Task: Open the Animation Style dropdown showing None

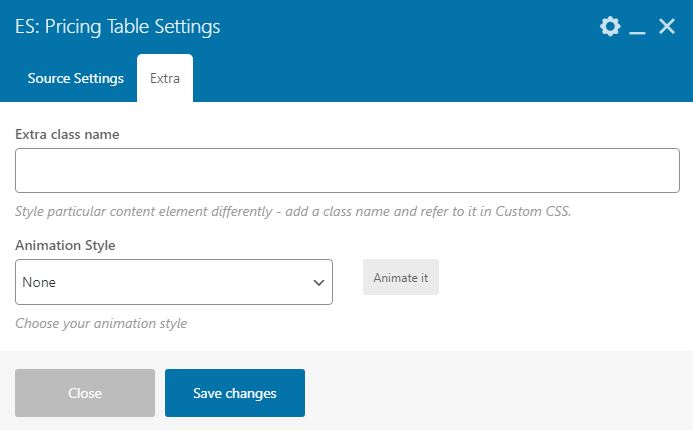Action: pos(174,282)
